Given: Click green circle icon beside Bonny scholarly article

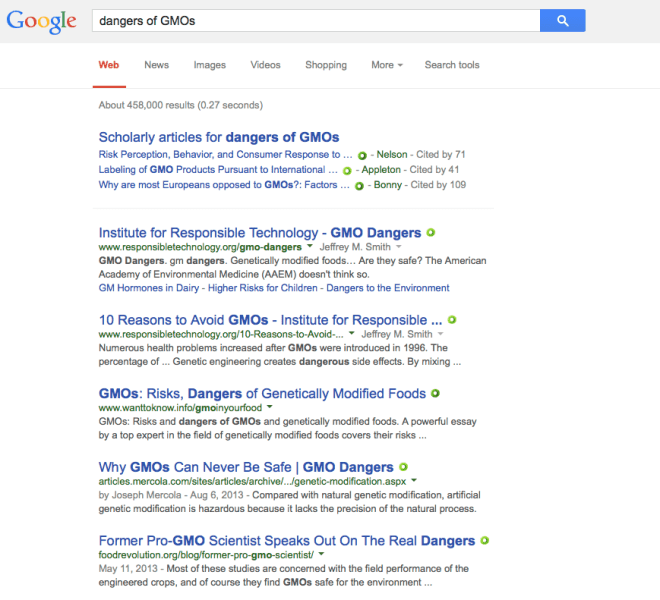Looking at the screenshot, I should point(359,186).
